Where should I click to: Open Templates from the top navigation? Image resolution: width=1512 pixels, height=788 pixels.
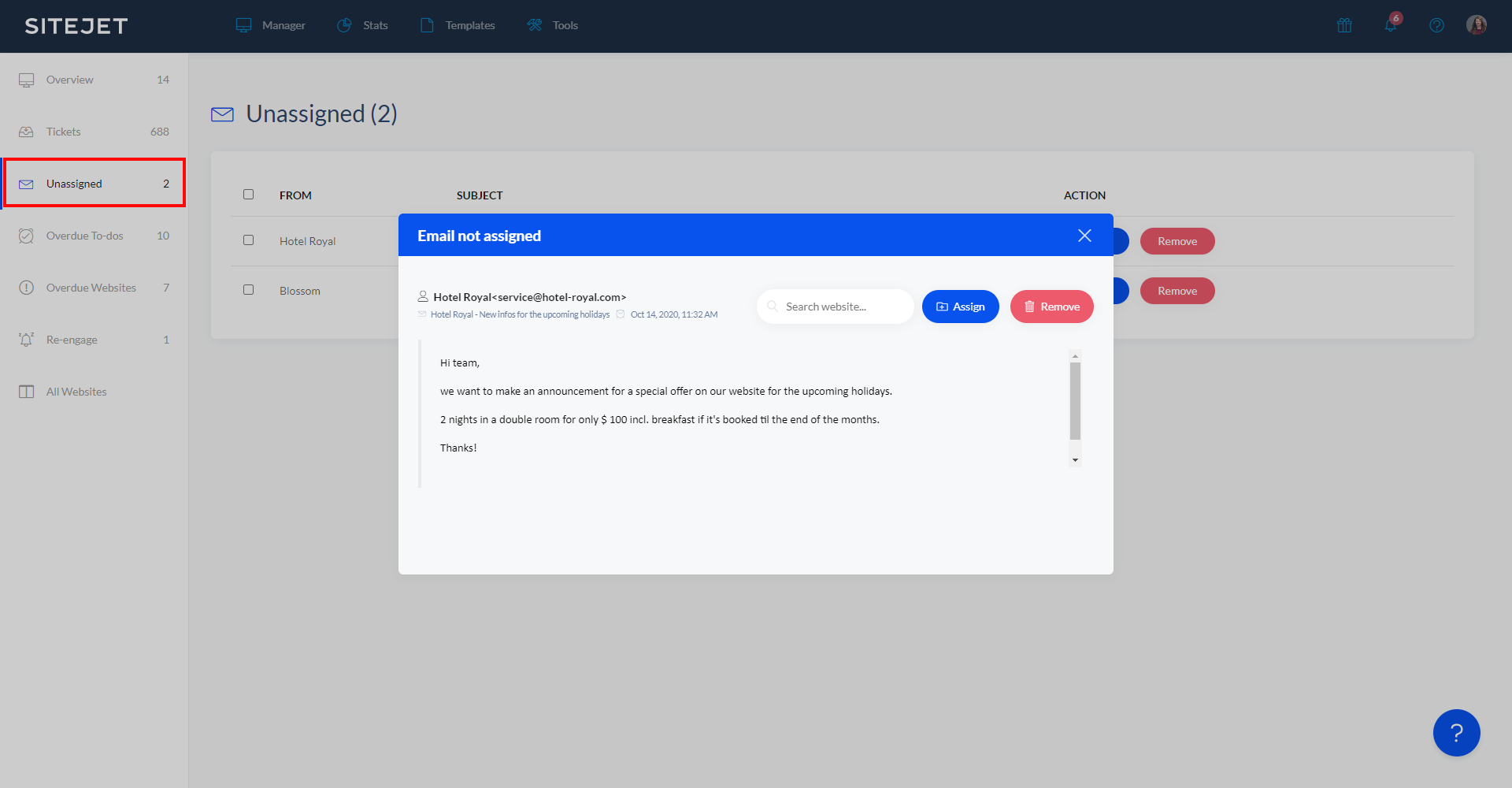pyautogui.click(x=426, y=24)
